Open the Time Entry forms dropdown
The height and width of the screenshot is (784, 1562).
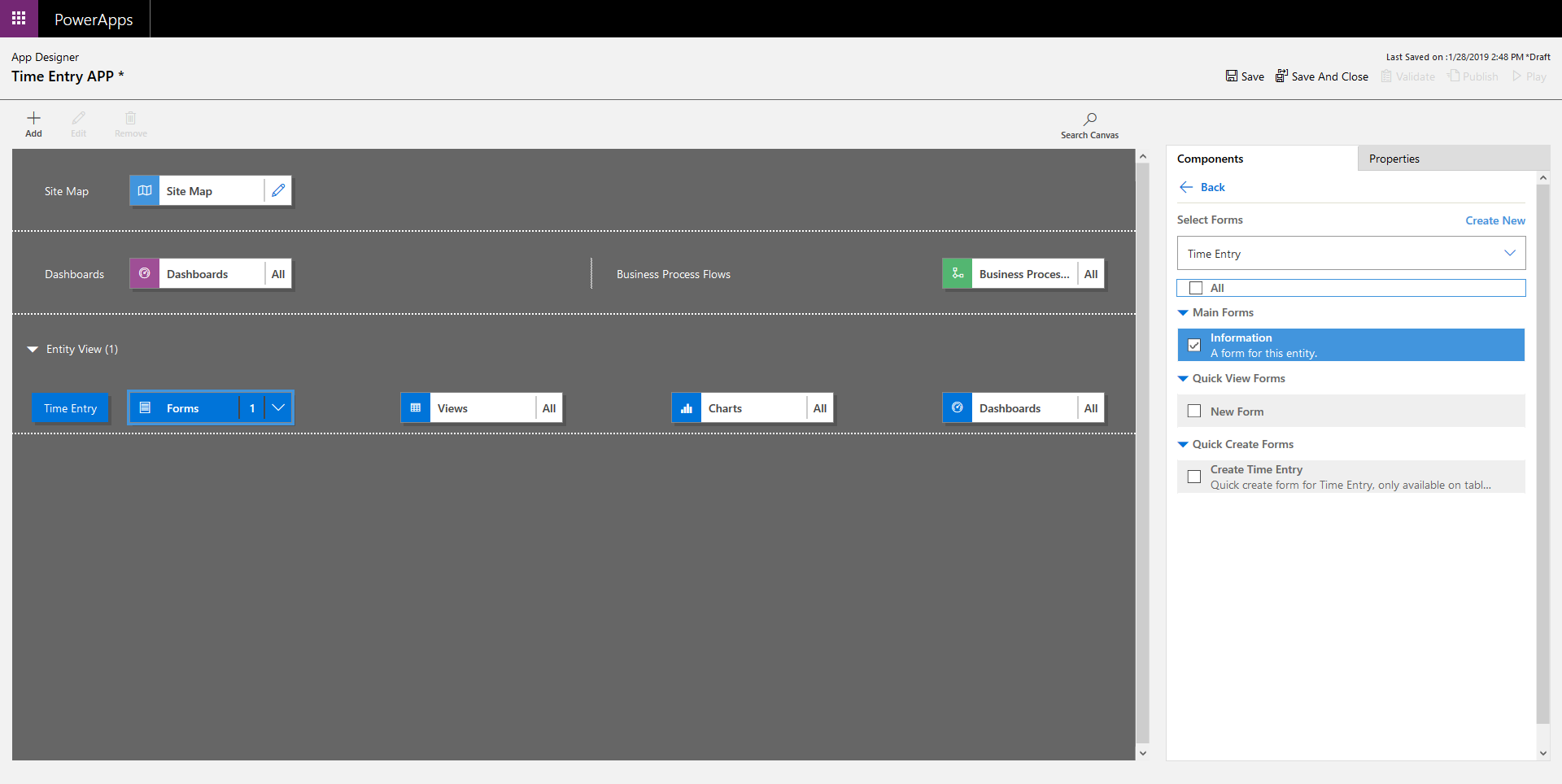coord(1351,254)
